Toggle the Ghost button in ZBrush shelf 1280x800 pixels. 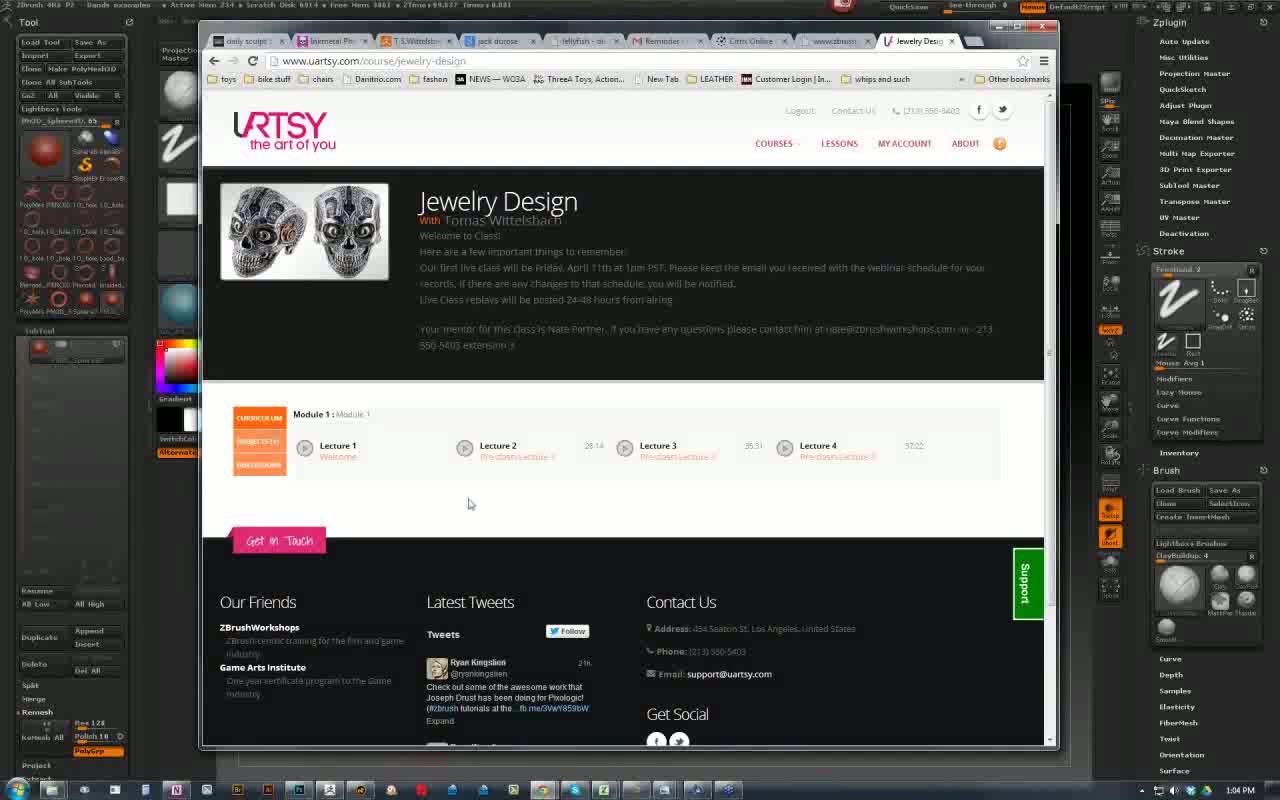[x=1110, y=537]
